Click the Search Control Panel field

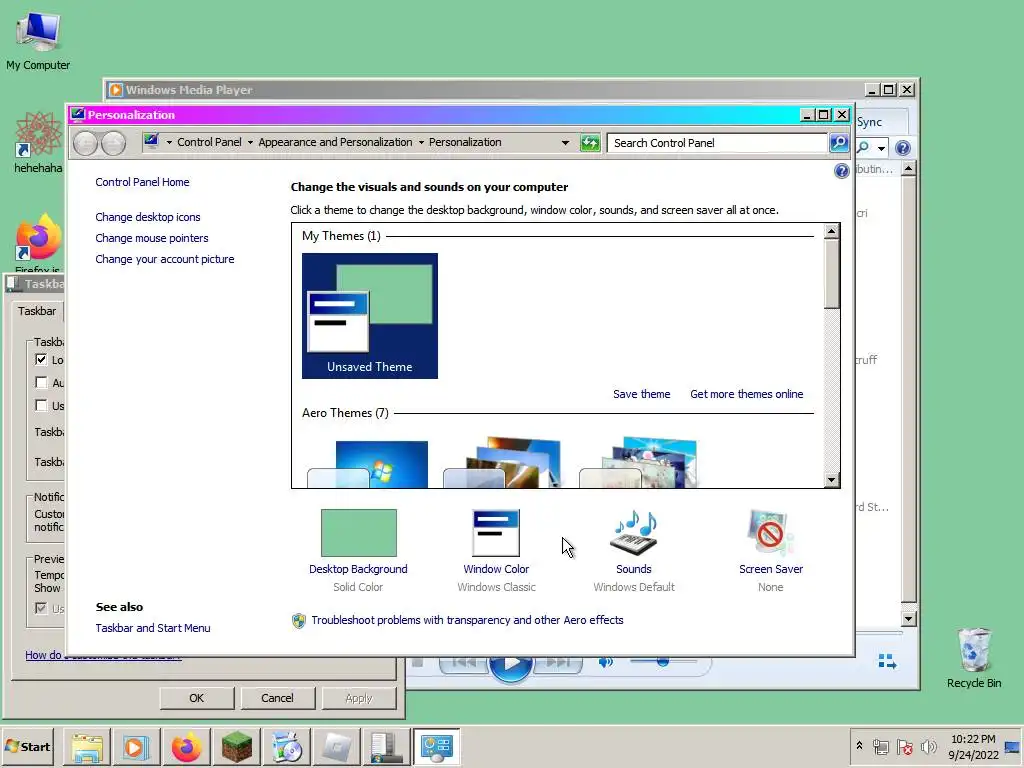pyautogui.click(x=718, y=142)
